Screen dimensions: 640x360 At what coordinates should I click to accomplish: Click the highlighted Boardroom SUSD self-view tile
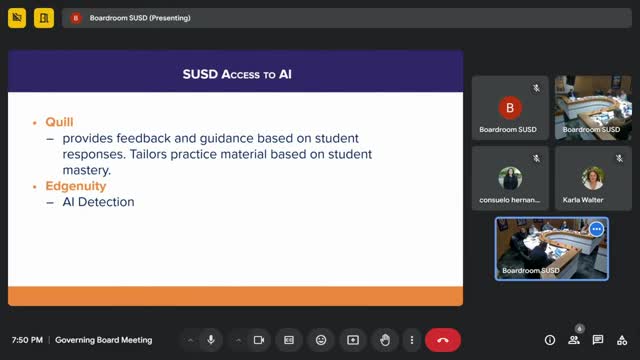[x=552, y=249]
